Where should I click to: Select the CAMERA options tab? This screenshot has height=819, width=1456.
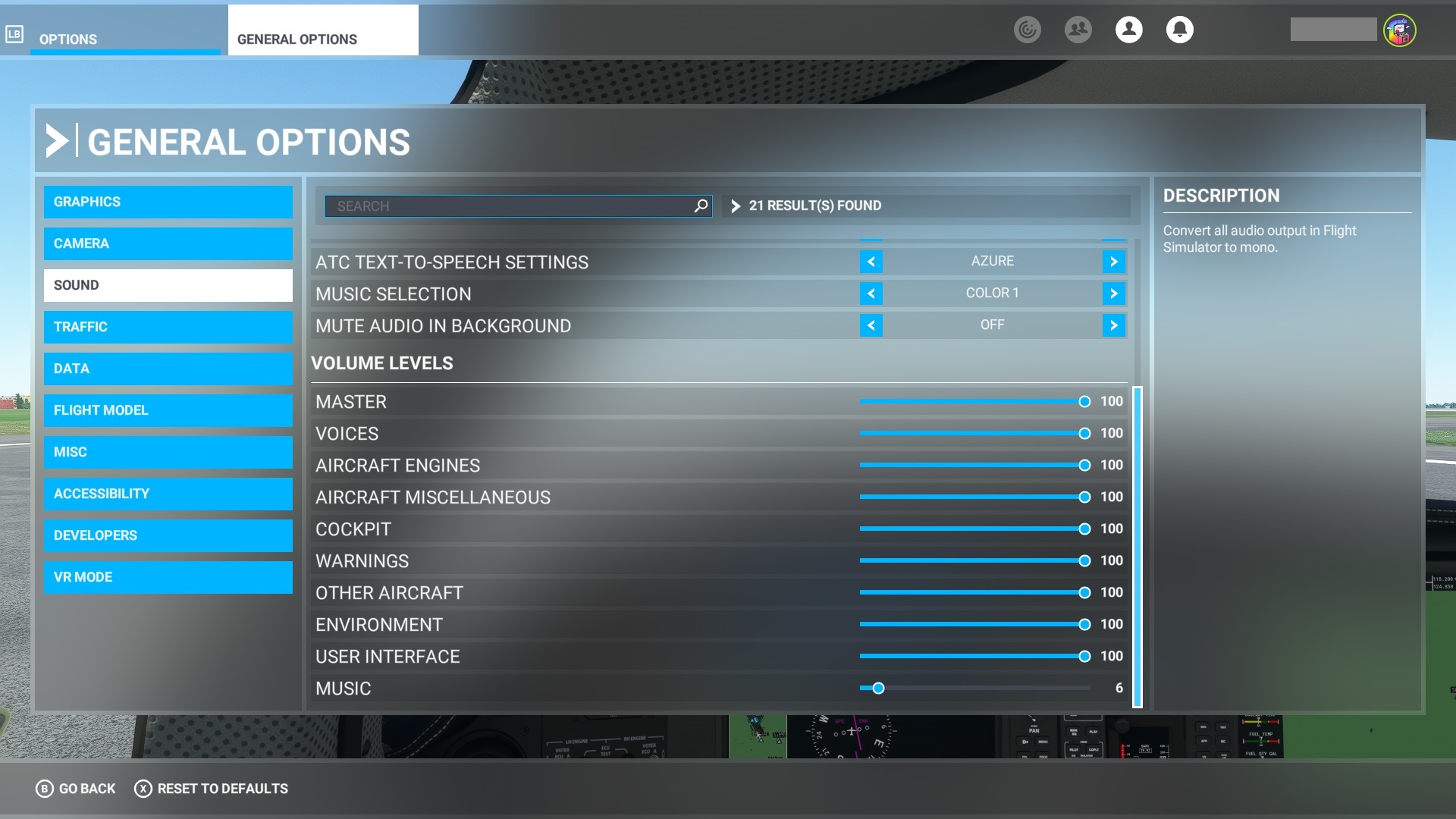click(x=168, y=243)
